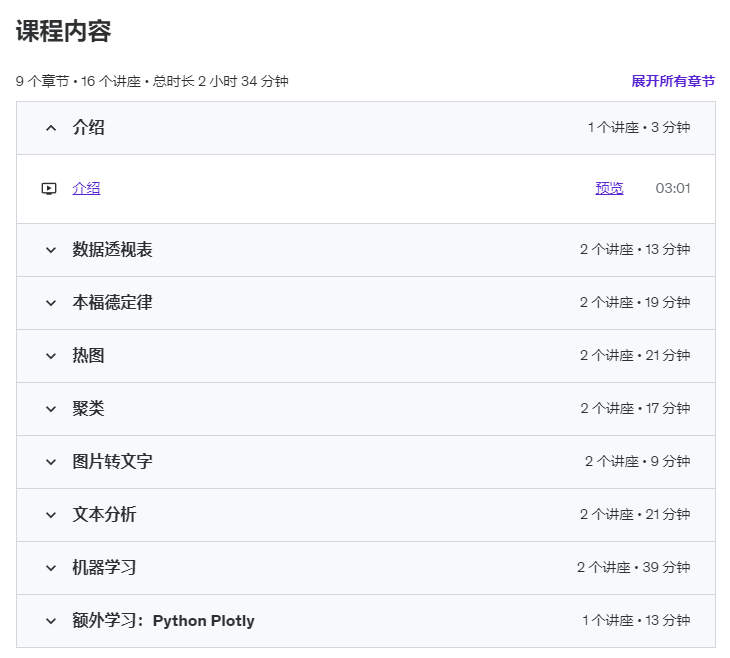Expand the 数据透视表 section chevron

51,250
